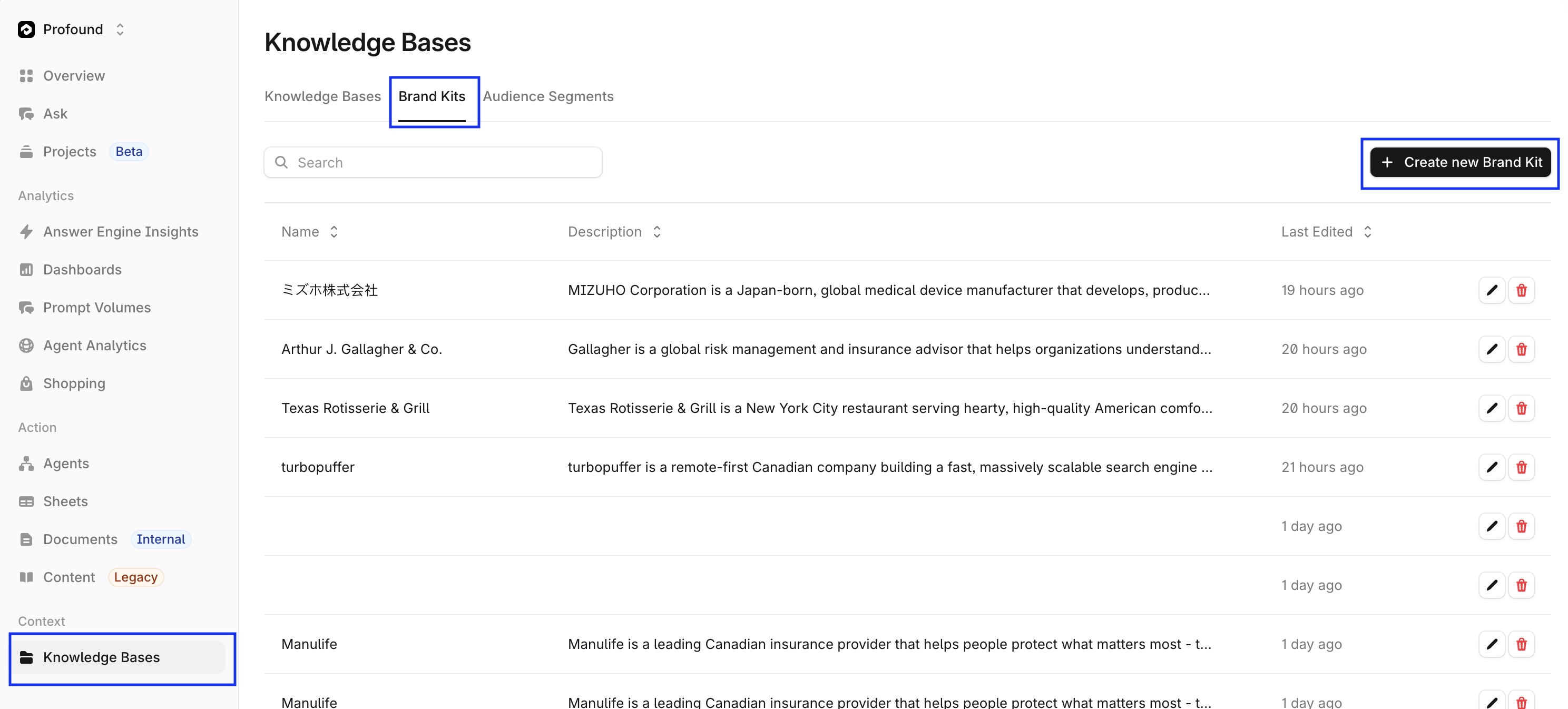Click Create new Brand Kit button
This screenshot has height=709, width=1568.
pos(1461,162)
